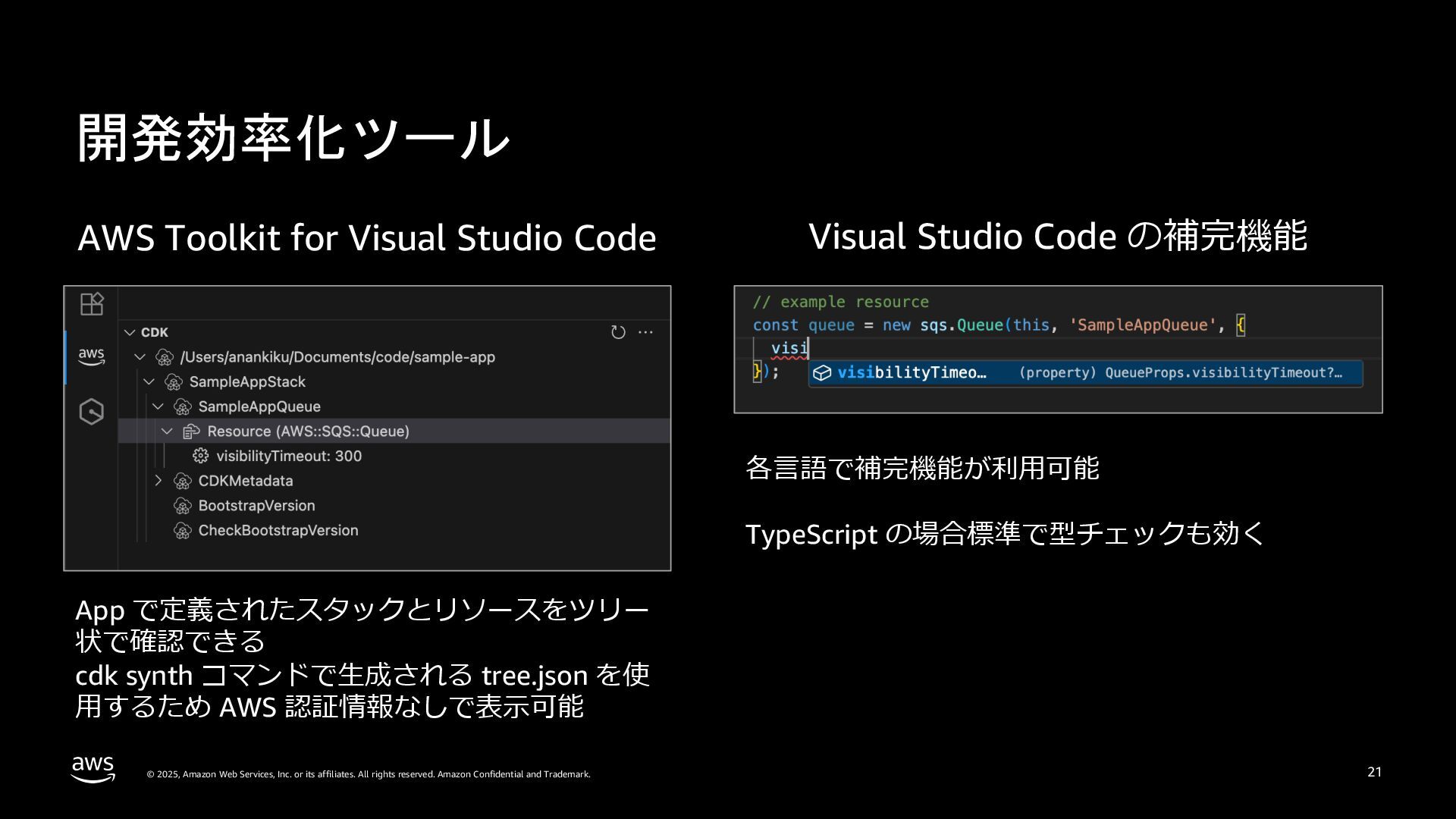1456x819 pixels.
Task: Place cursor after typed 'visi' text
Action: point(808,348)
